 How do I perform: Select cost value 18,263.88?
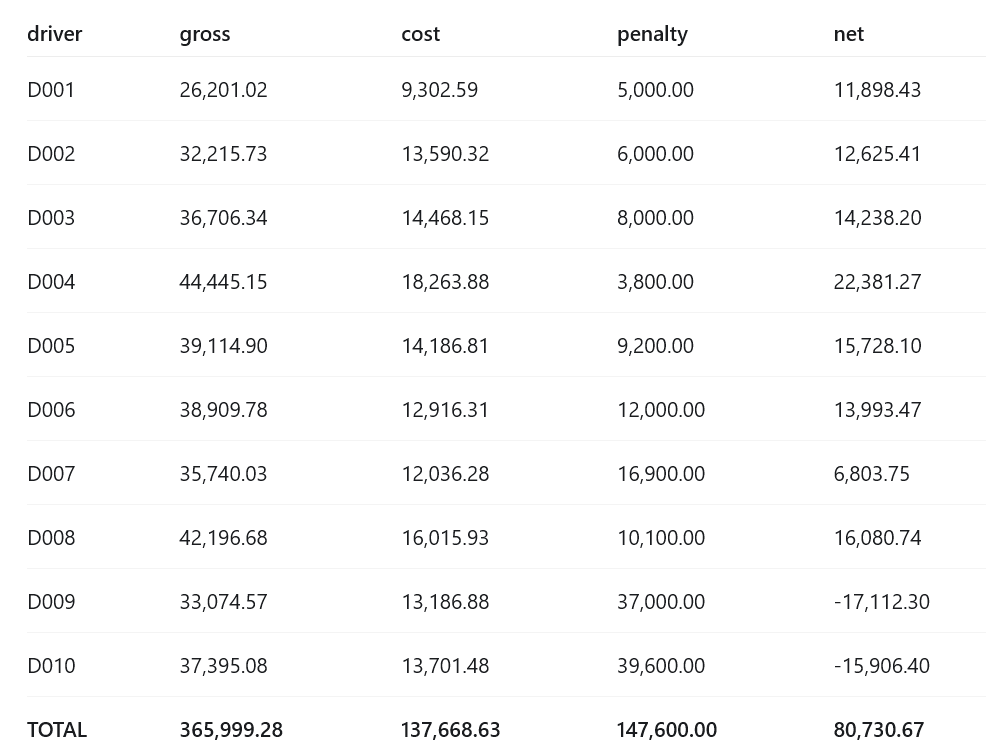tap(445, 282)
